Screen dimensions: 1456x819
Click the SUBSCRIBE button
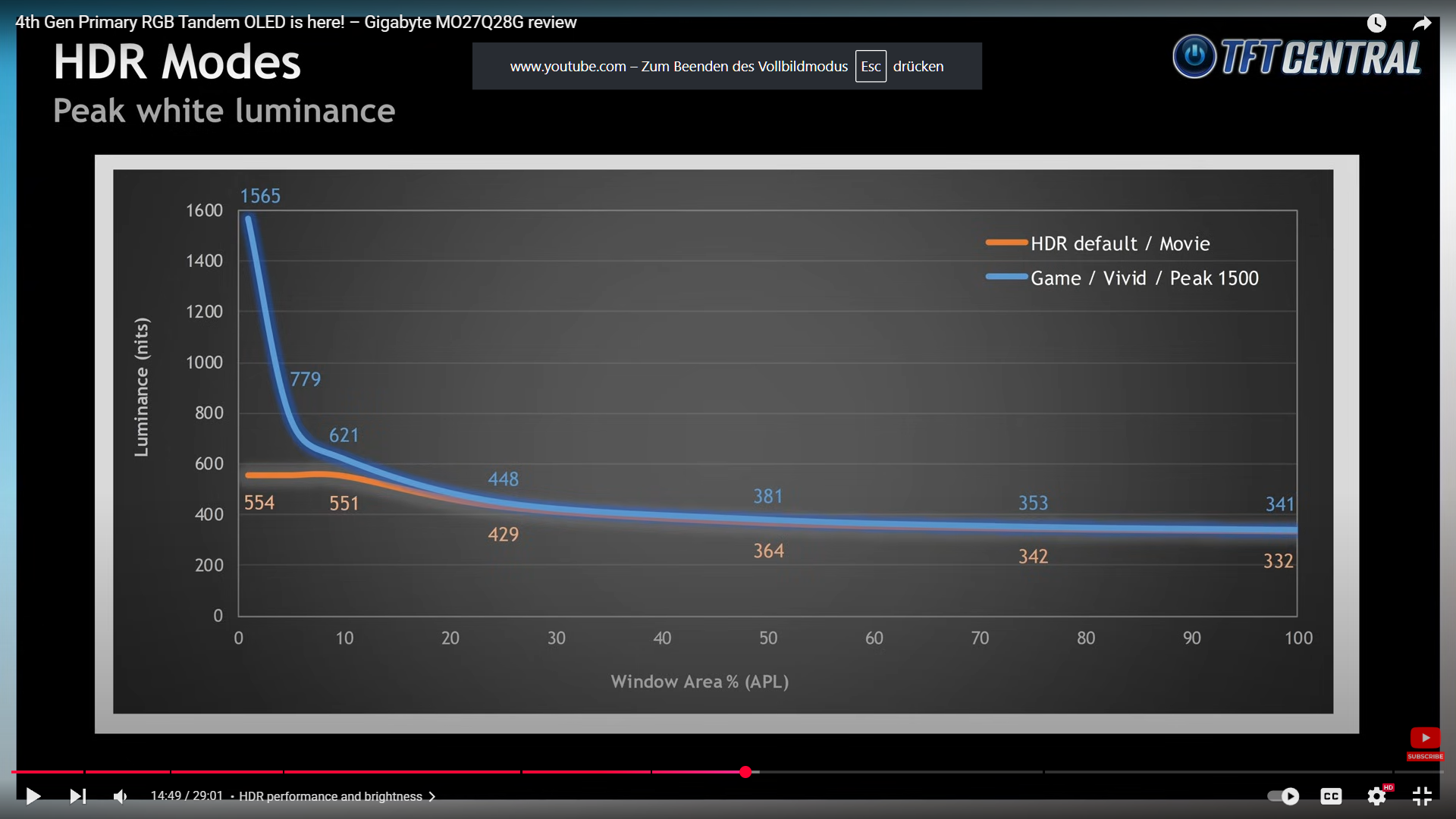click(x=1425, y=756)
